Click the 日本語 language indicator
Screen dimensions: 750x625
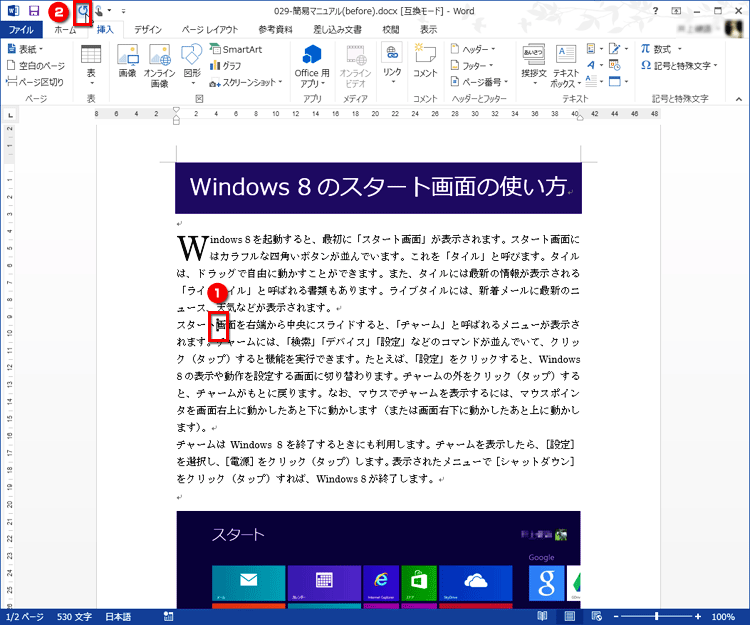pyautogui.click(x=118, y=617)
